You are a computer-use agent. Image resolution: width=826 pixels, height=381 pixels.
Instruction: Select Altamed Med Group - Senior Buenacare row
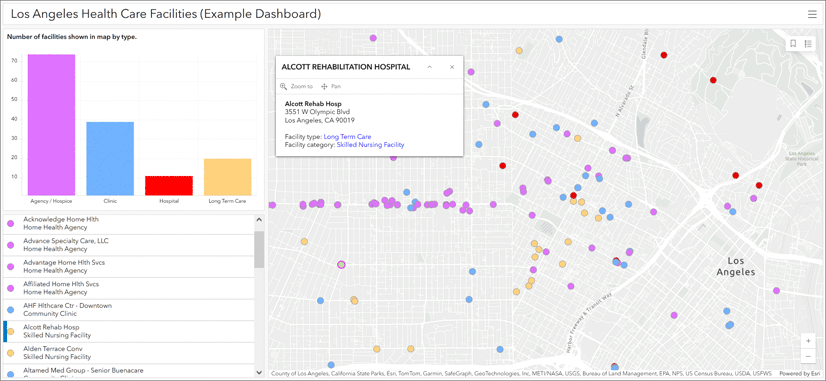129,370
